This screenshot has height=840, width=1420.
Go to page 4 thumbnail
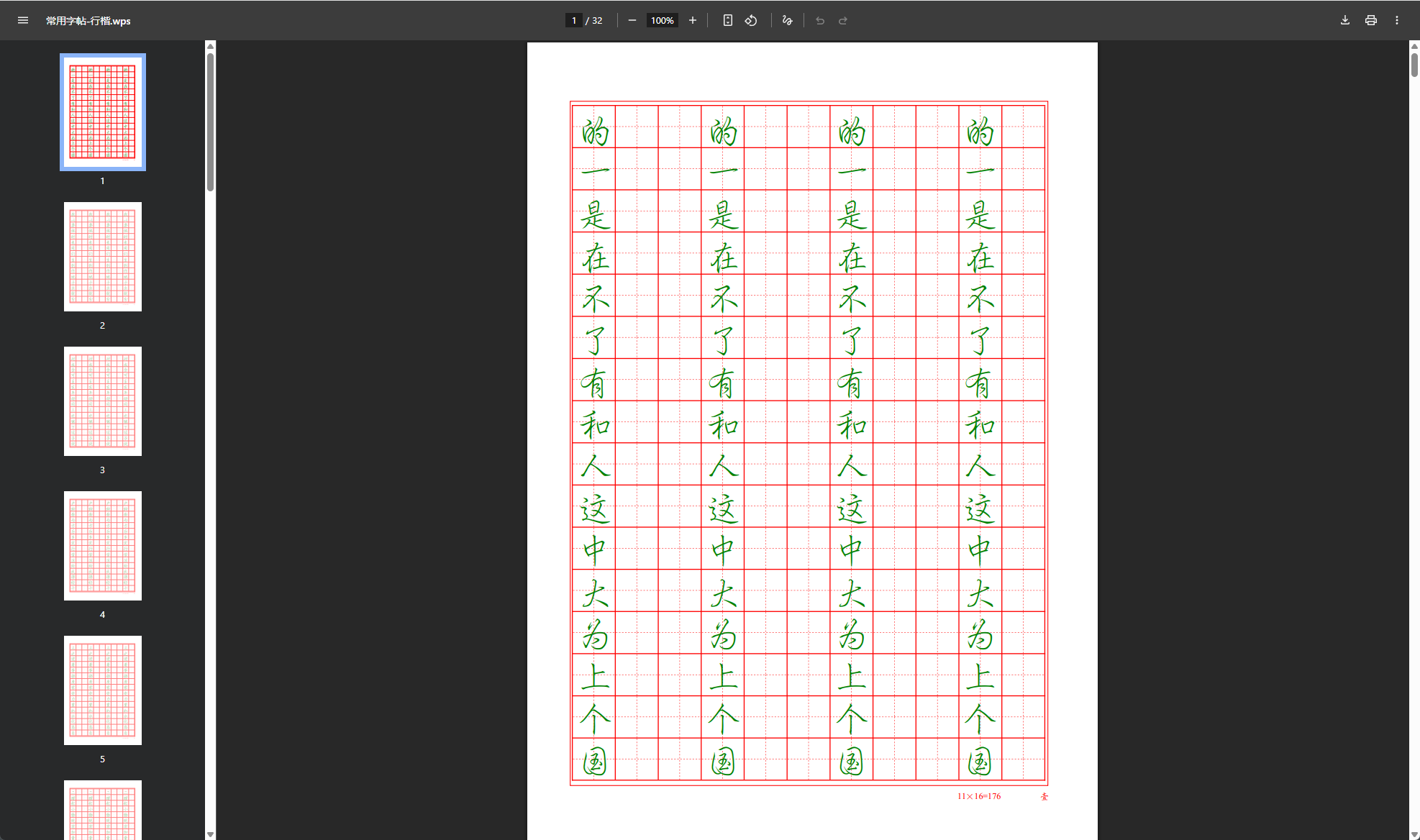pyautogui.click(x=103, y=546)
